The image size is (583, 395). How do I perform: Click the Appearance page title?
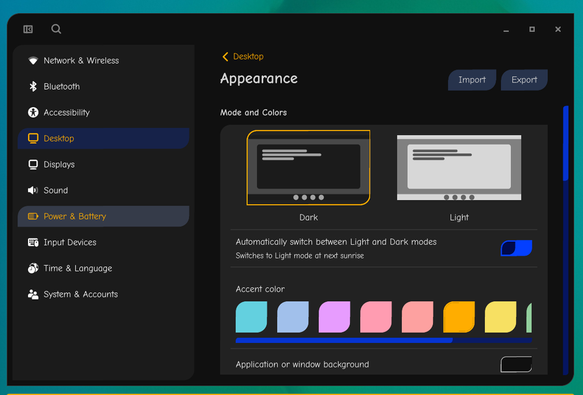259,78
